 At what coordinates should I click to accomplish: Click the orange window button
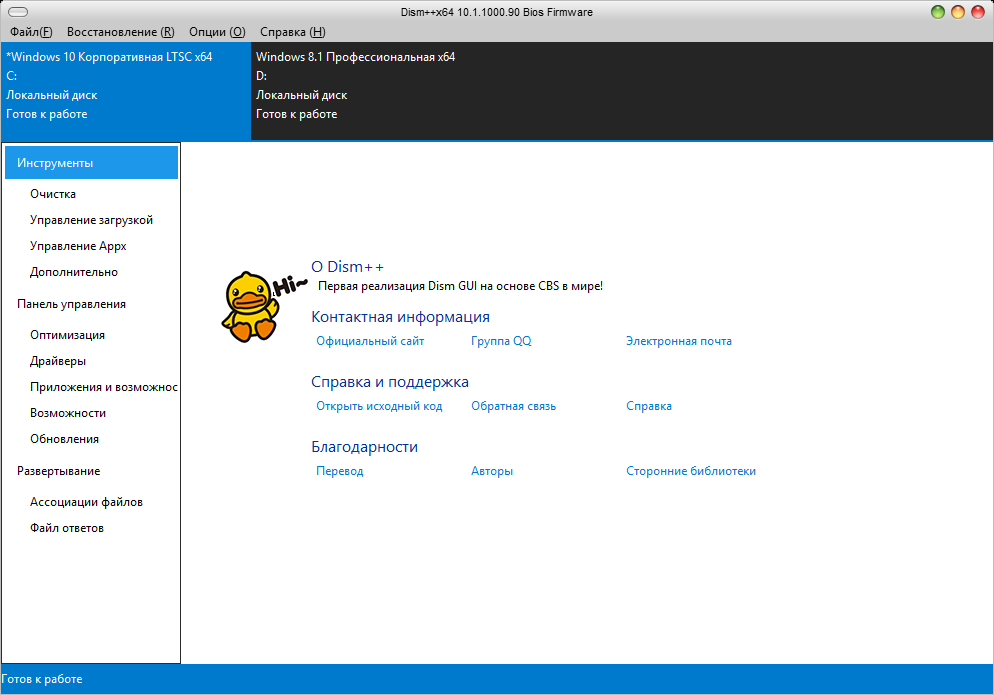coord(958,12)
